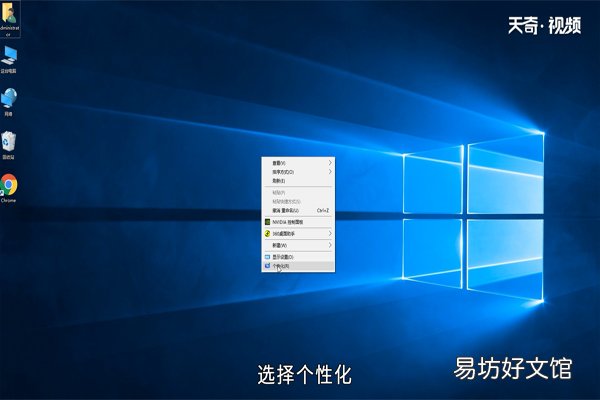Choose 个性化(R) in context menu
This screenshot has height=400, width=600.
(x=298, y=266)
